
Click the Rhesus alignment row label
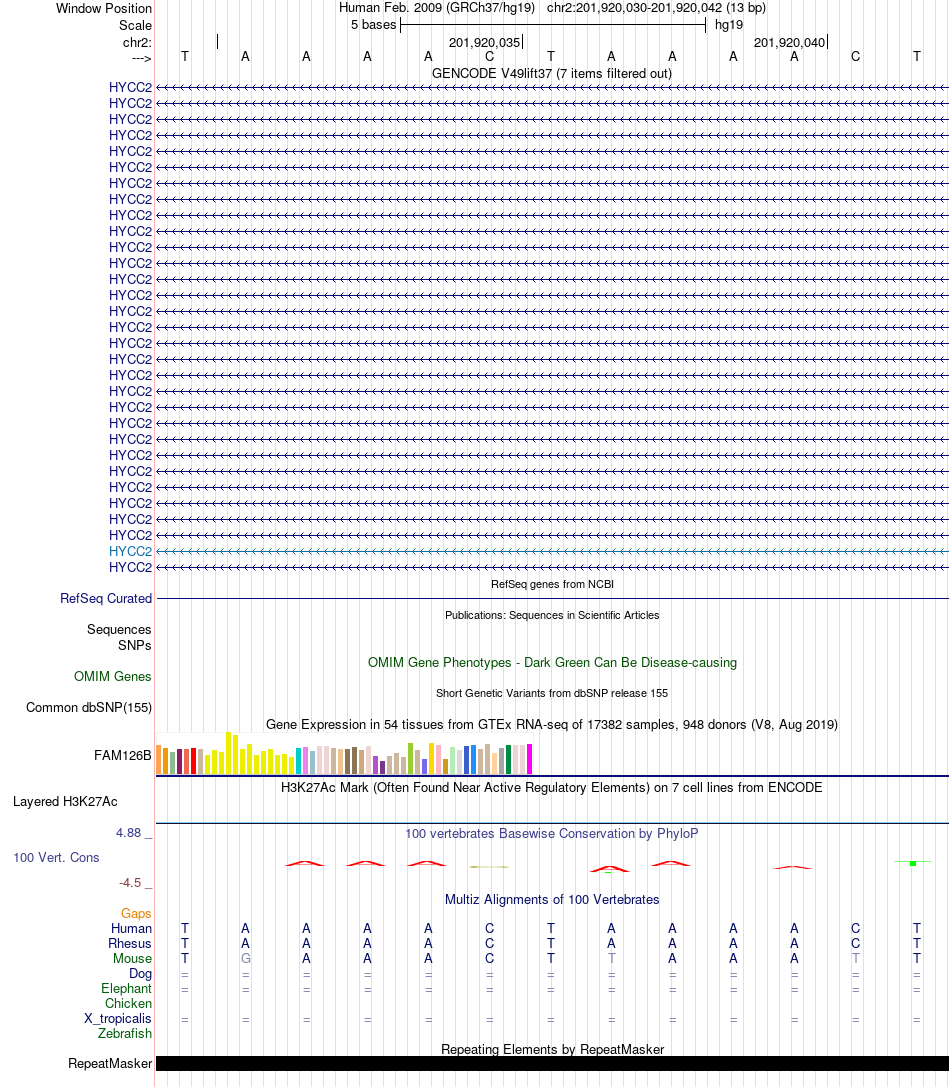click(x=130, y=943)
